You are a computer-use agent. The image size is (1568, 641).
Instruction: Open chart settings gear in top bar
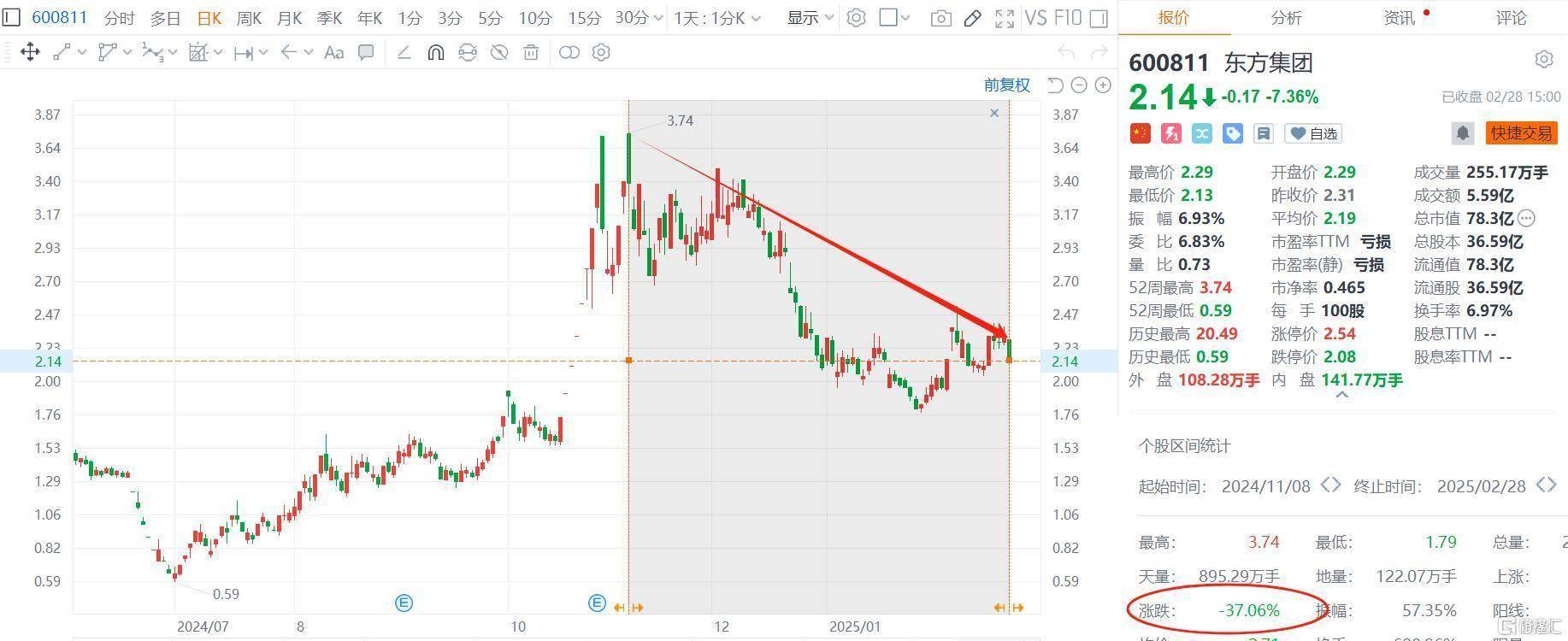856,17
